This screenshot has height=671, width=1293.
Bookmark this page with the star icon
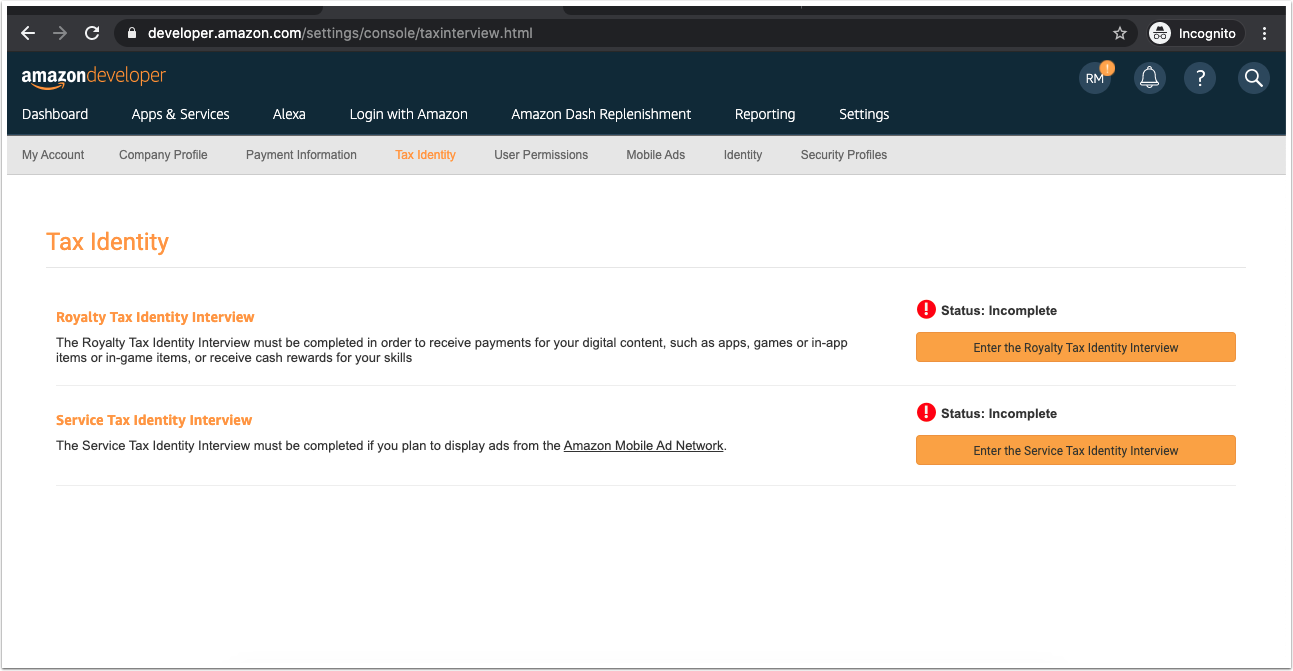(1119, 33)
